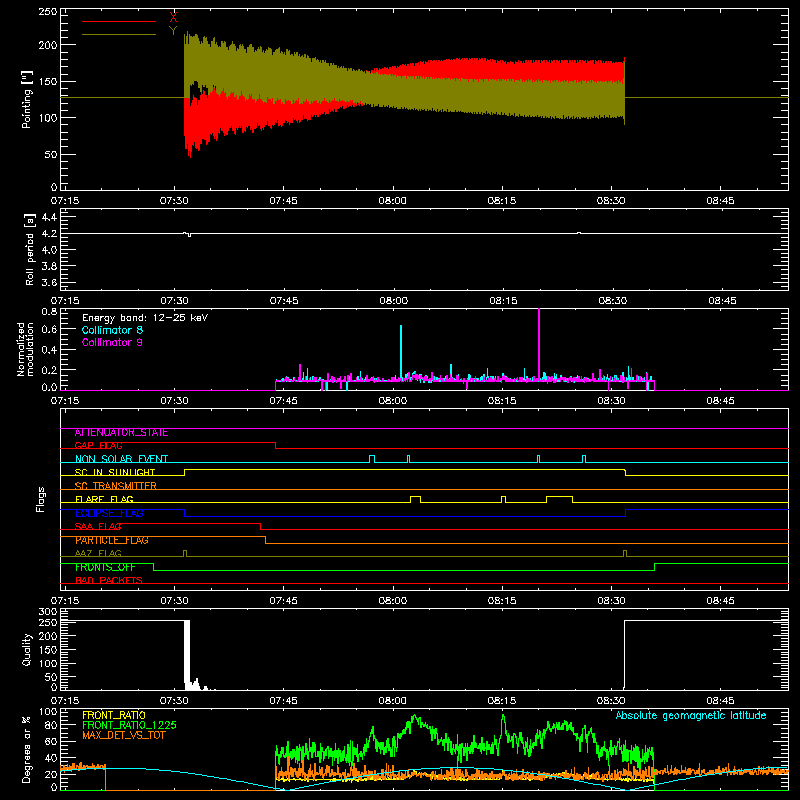
Task: Select 'Energy band: 12-25 keV' text
Action: point(145,318)
